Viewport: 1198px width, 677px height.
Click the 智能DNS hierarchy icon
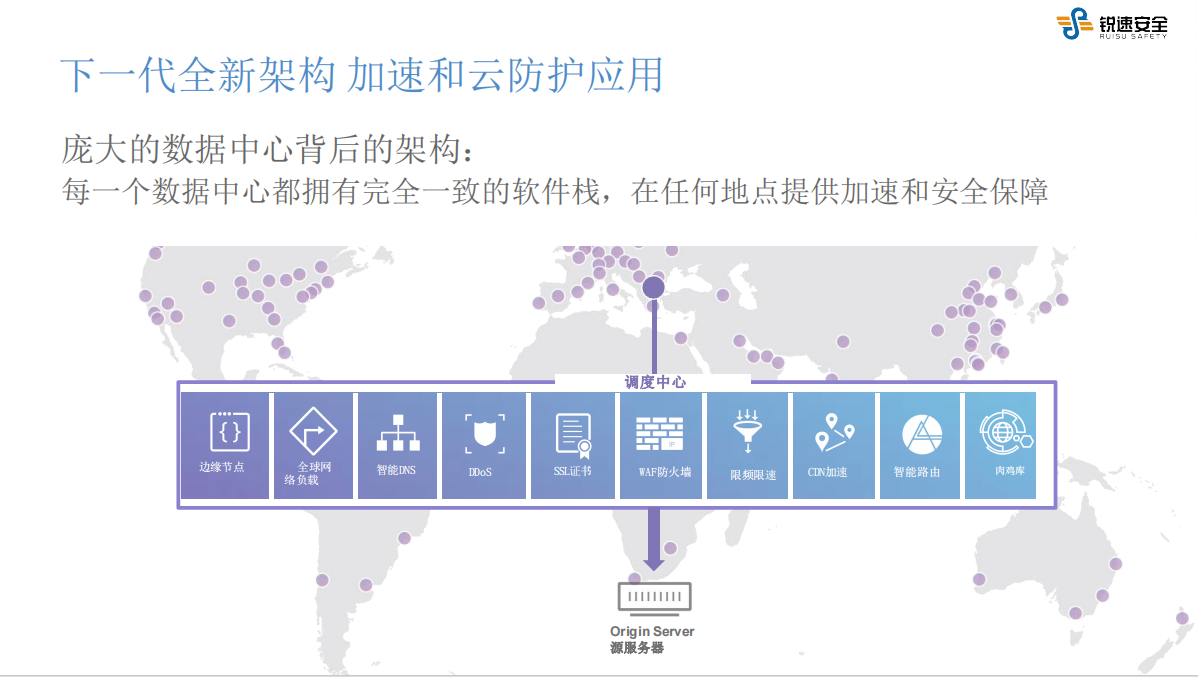[x=397, y=433]
